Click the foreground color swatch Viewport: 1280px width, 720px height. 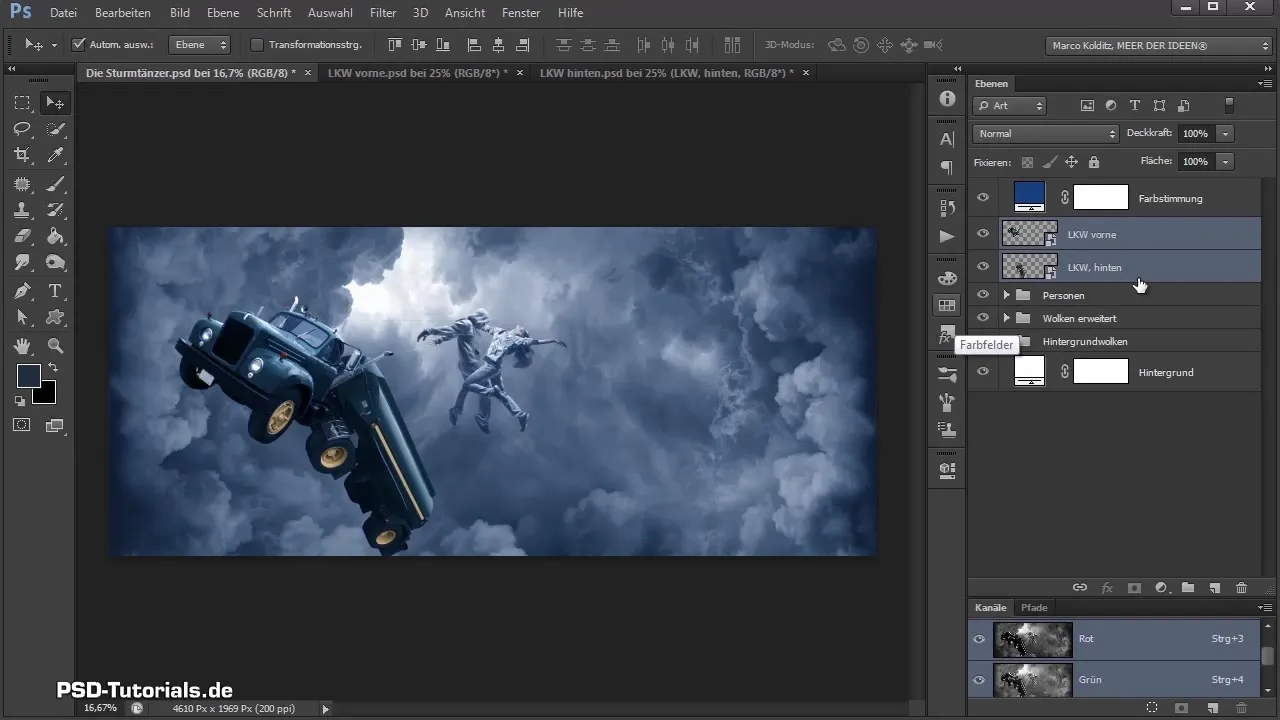pos(28,376)
